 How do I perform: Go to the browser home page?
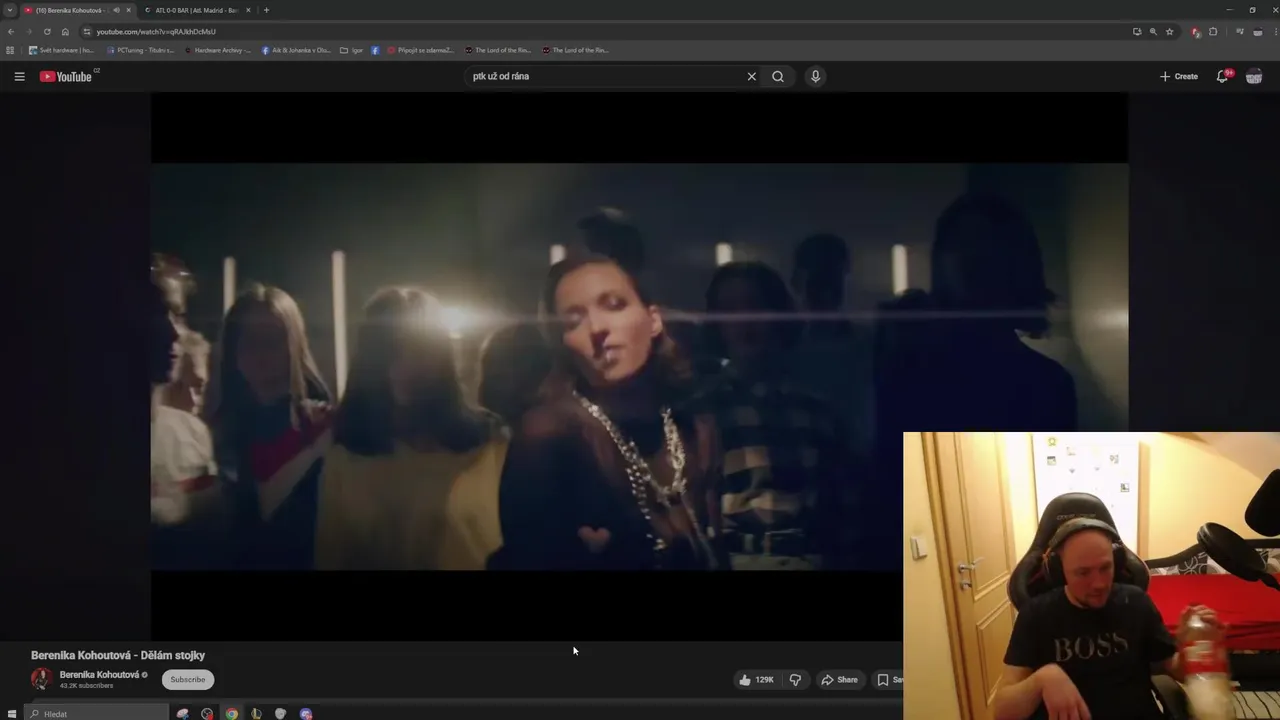click(x=65, y=31)
